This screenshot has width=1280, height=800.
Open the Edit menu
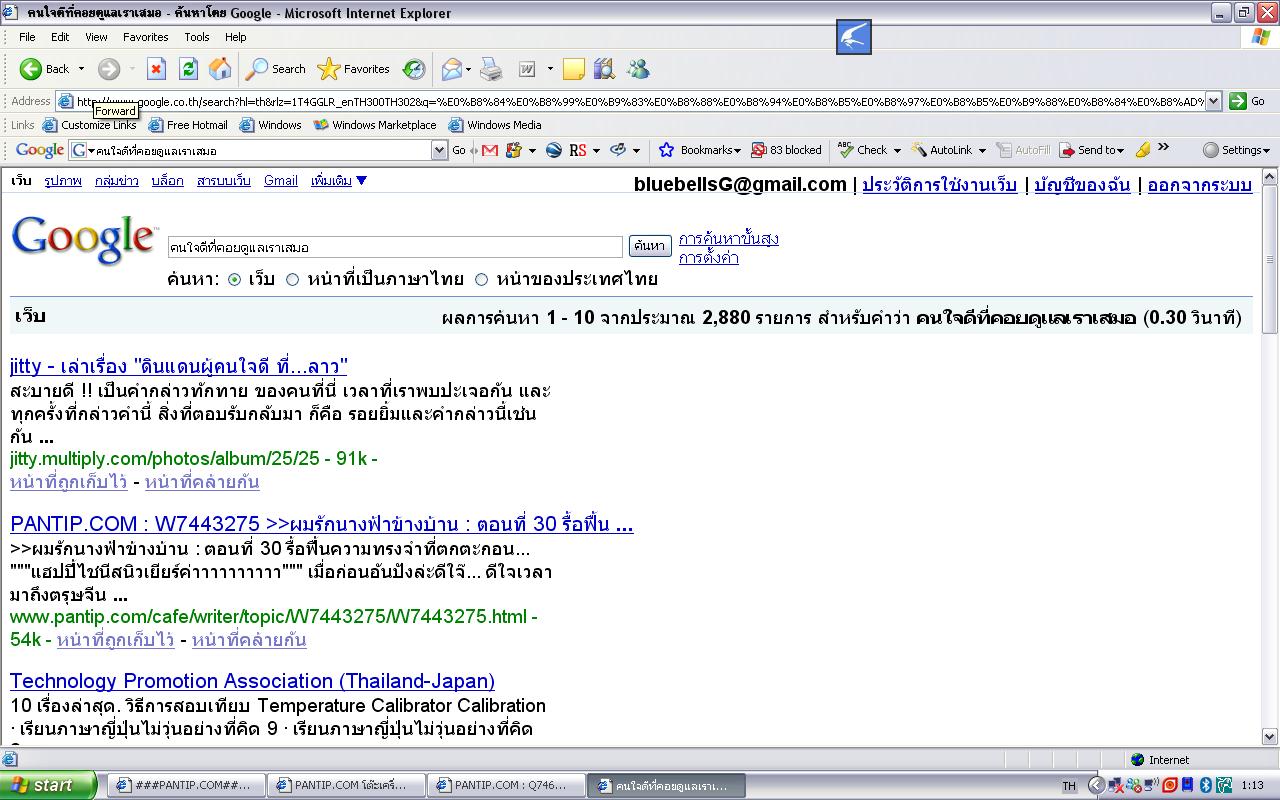[x=60, y=37]
